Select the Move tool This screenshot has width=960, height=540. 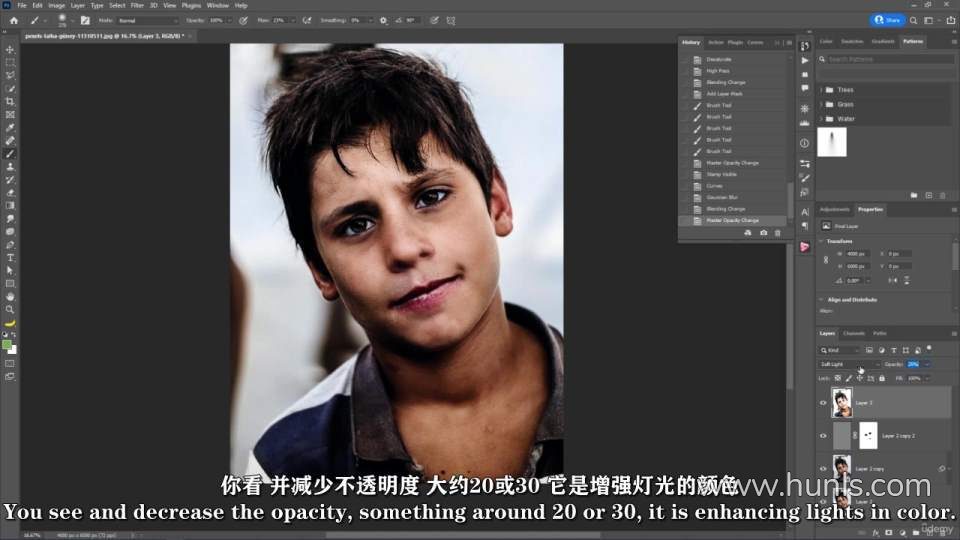10,49
